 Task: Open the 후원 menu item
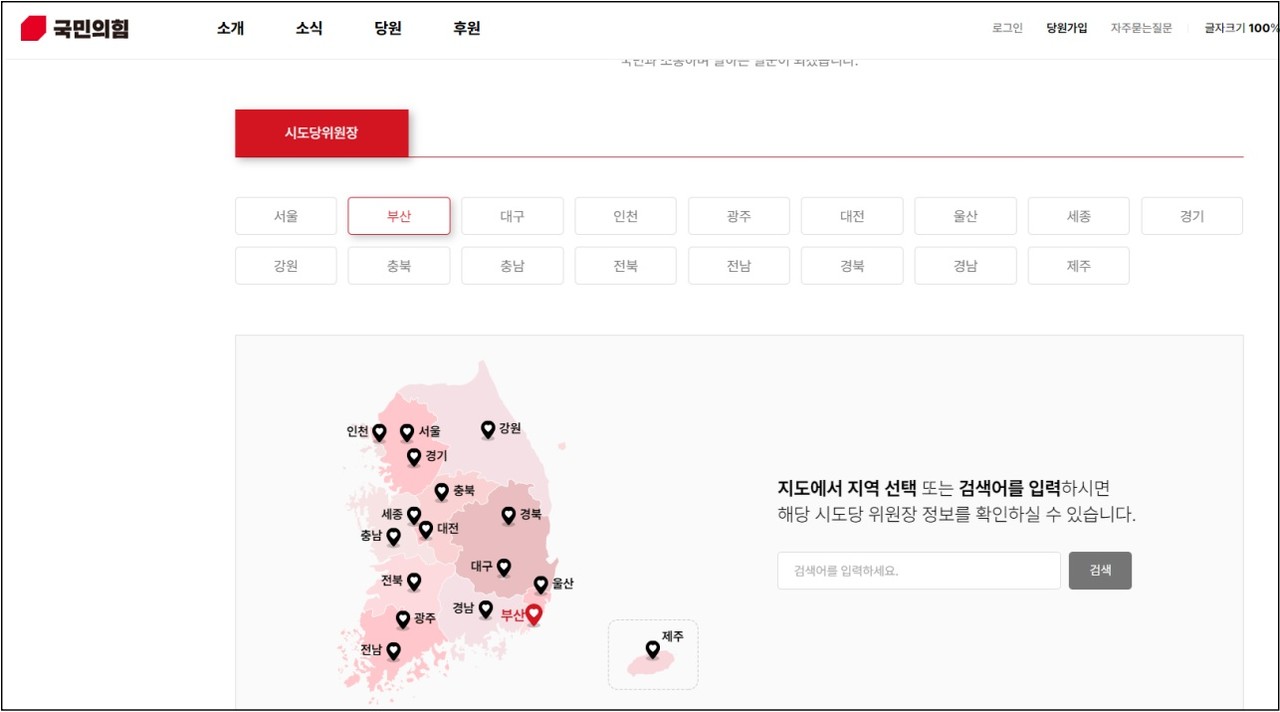[x=464, y=28]
